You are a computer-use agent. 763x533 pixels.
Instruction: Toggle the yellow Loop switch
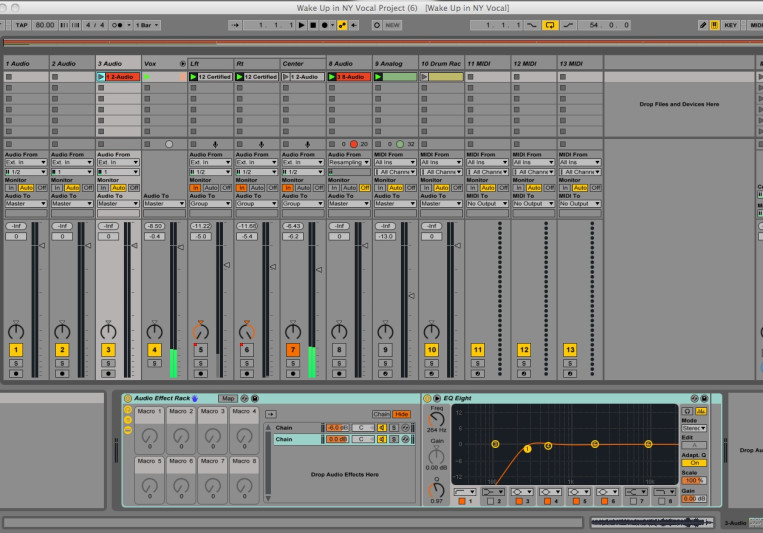point(550,25)
